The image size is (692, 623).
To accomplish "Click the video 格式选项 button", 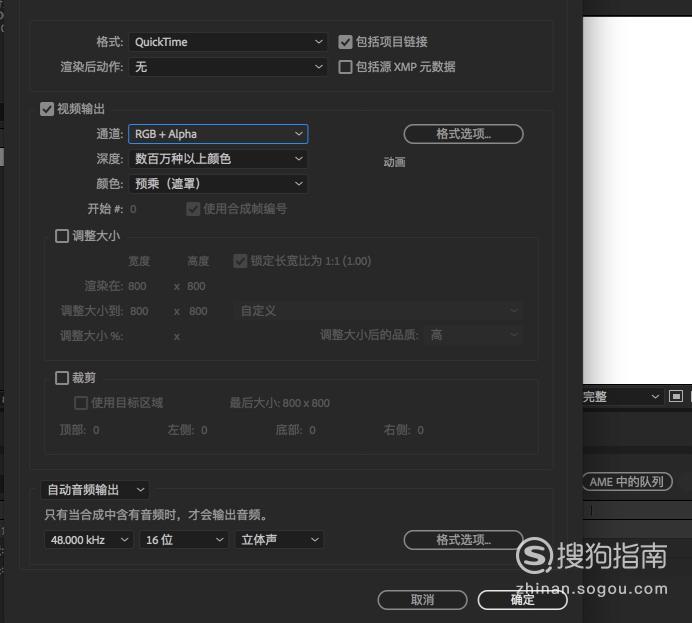I will coord(463,134).
